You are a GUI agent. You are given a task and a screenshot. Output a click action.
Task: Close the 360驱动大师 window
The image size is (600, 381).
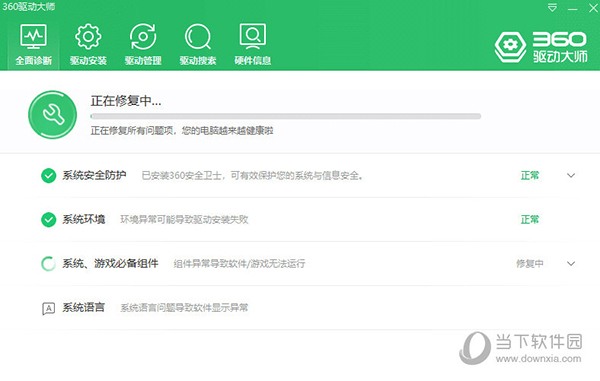tap(593, 8)
